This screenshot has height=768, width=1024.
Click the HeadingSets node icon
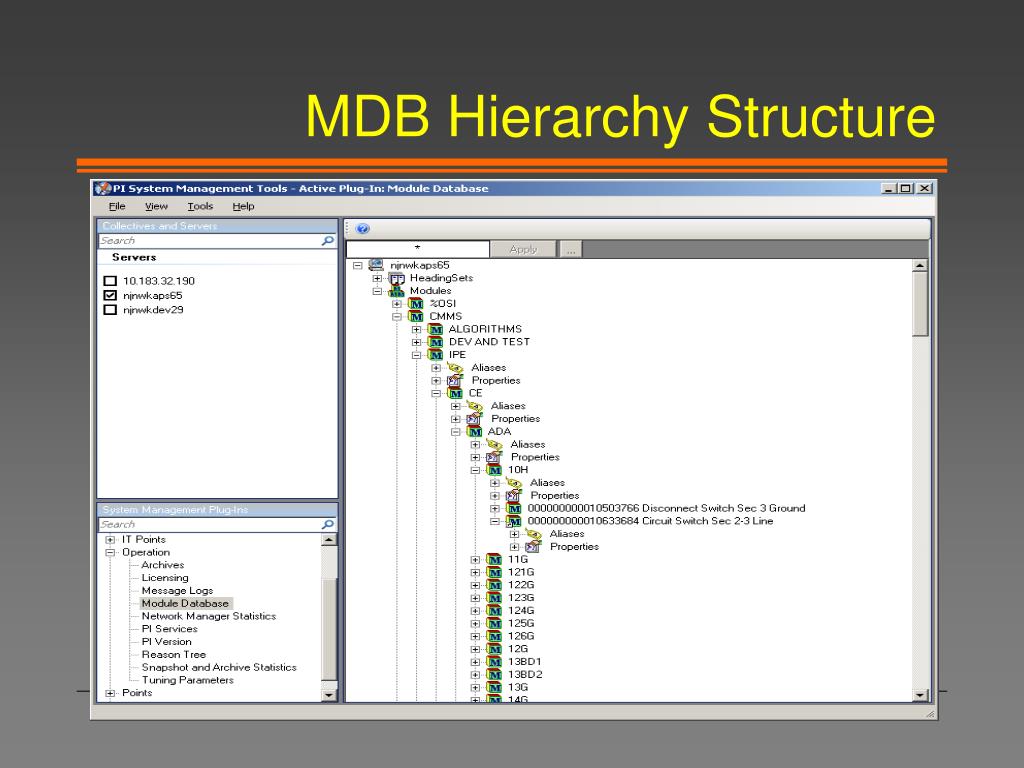tap(396, 278)
